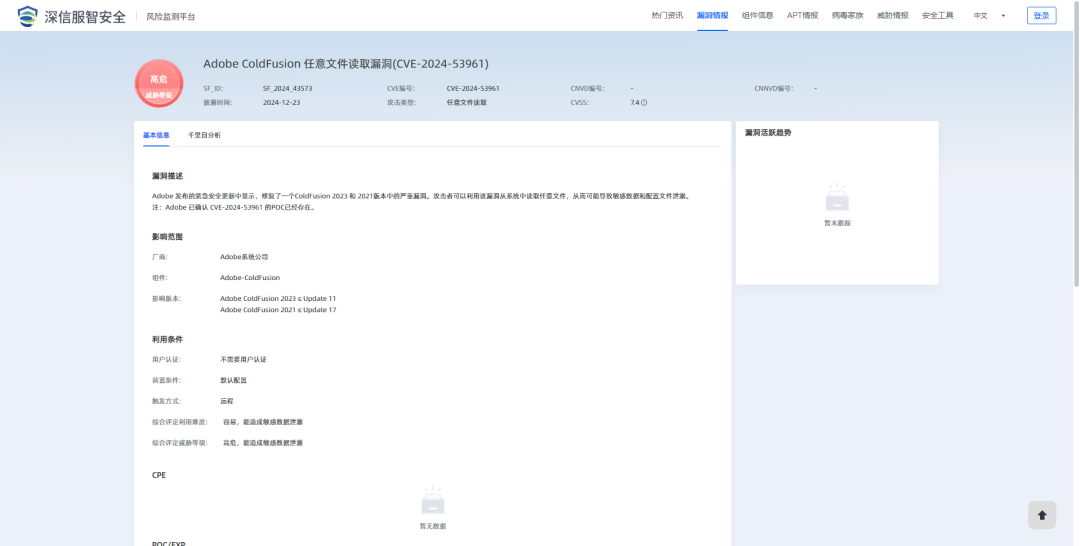1080x546 pixels.
Task: Go to the APT情报 section
Action: (x=802, y=16)
